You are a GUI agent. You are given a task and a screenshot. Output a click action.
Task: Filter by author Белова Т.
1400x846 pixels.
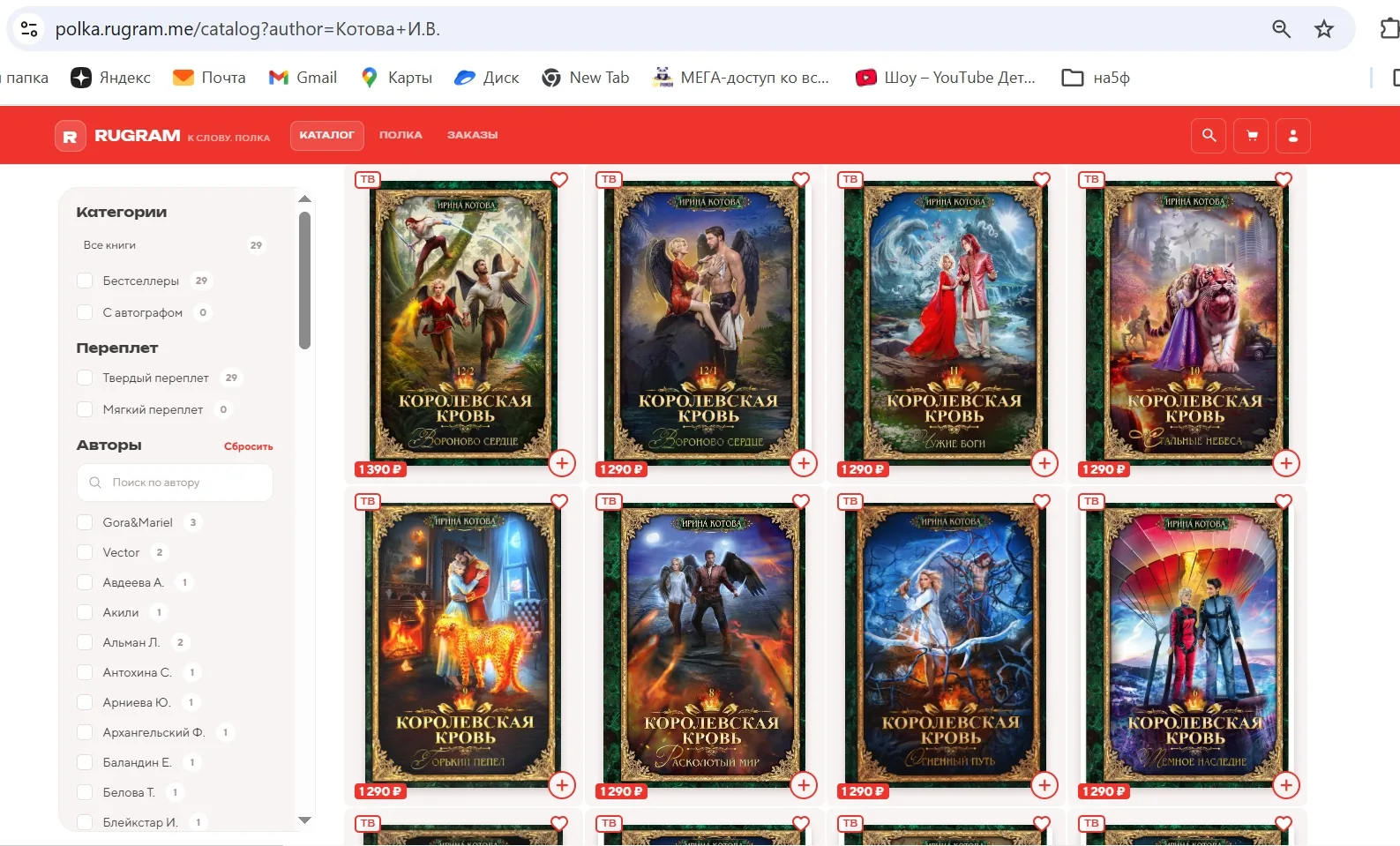85,792
